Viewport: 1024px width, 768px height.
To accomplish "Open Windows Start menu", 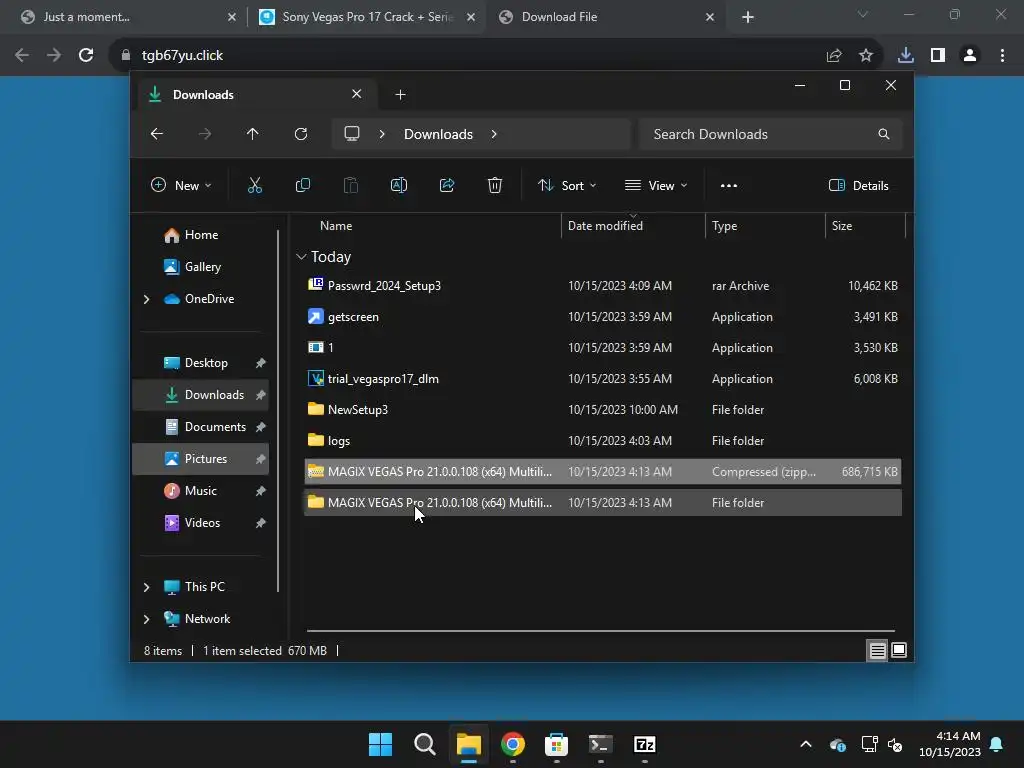I will (x=380, y=744).
